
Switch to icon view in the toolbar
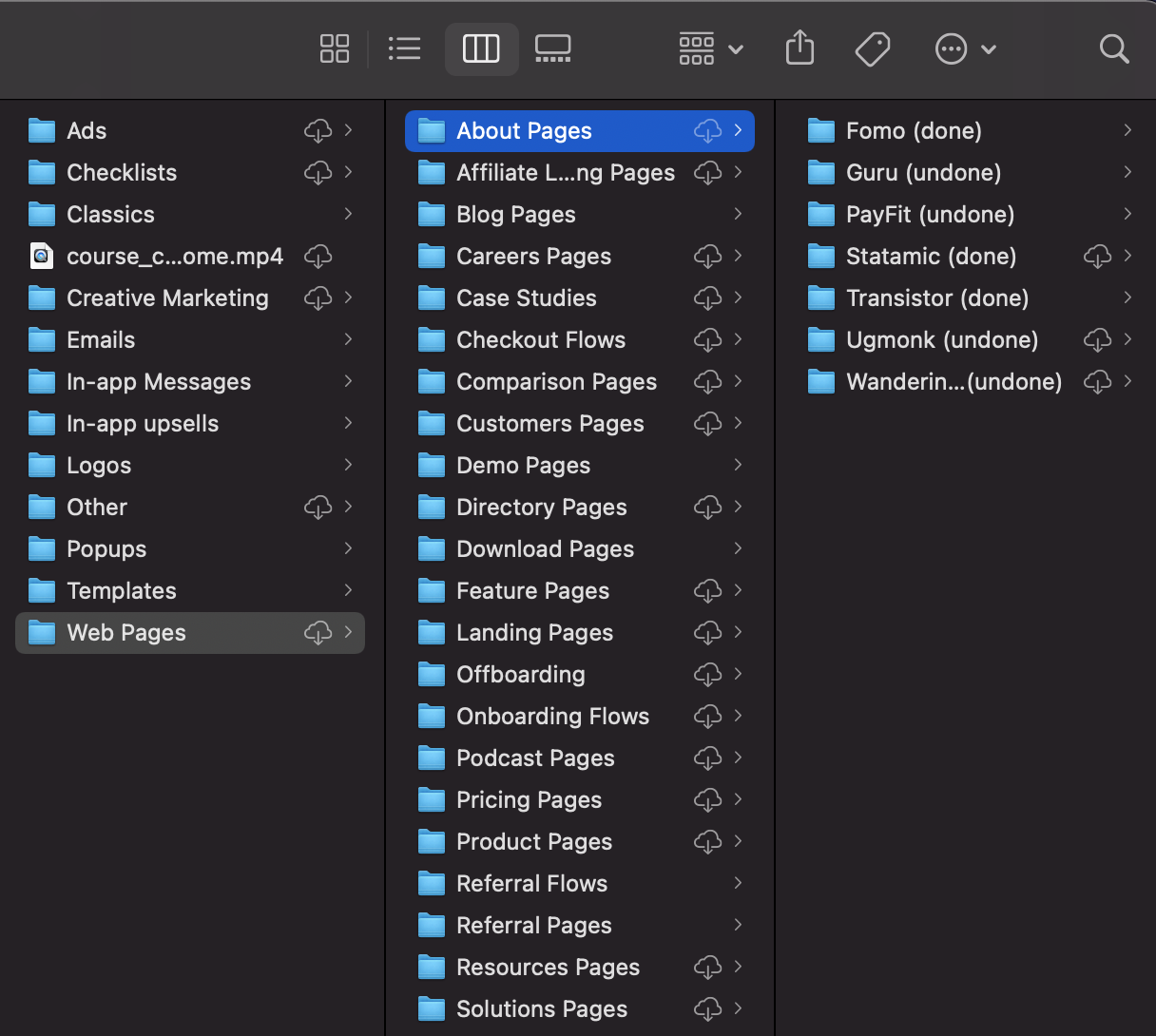pos(335,48)
